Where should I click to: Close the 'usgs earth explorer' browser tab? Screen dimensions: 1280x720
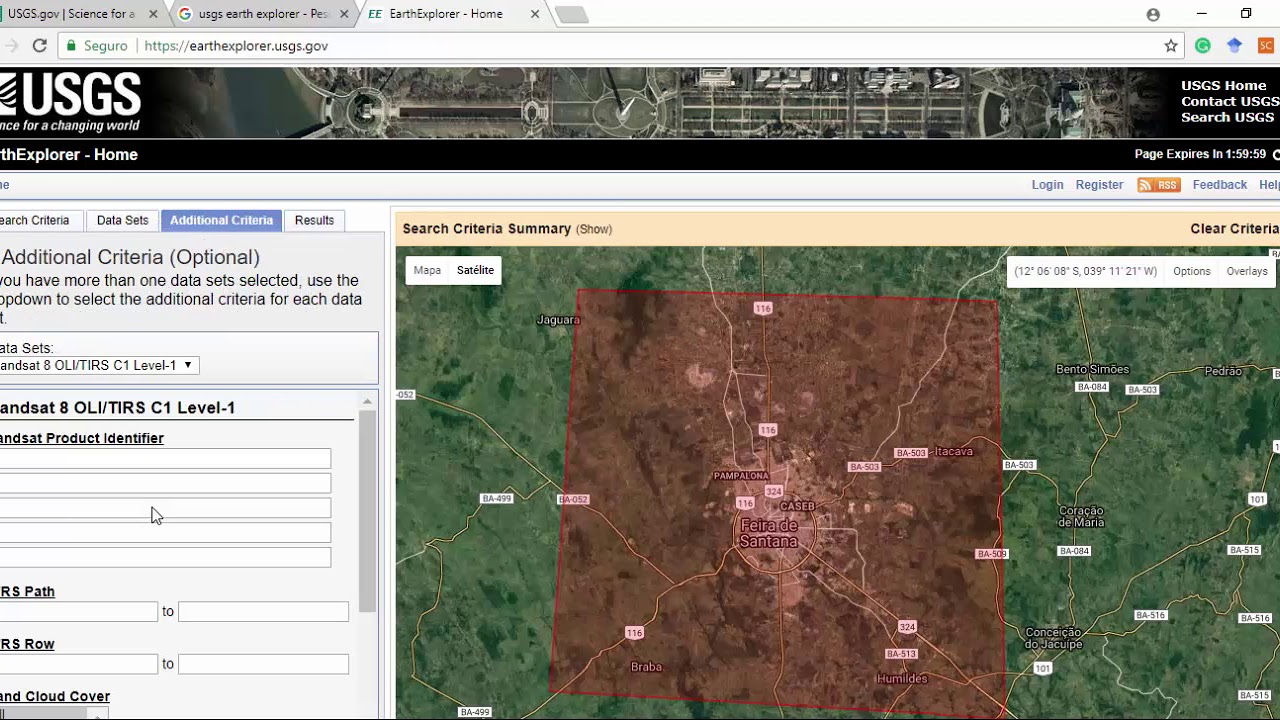tap(344, 14)
